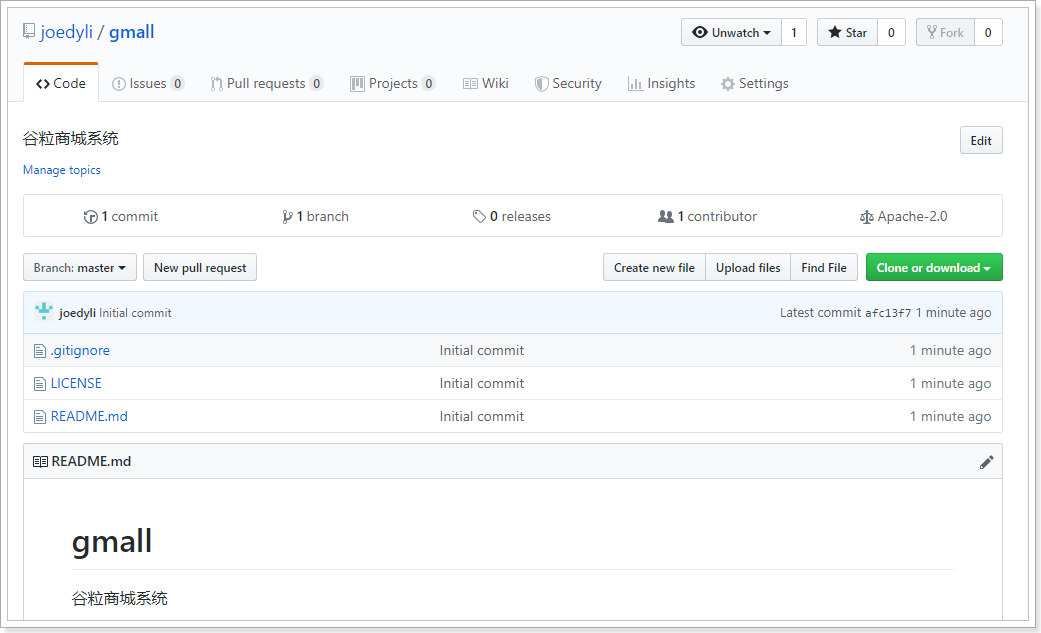This screenshot has height=633, width=1041.
Task: Click the pencil icon to edit README.md
Action: (986, 462)
